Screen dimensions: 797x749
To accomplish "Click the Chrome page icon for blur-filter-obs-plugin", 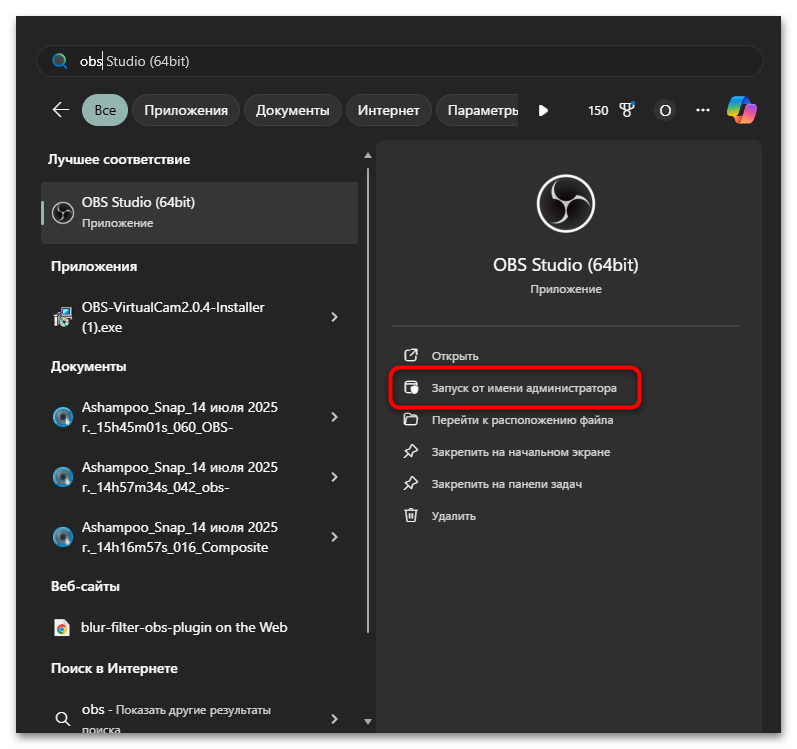I will tap(62, 628).
